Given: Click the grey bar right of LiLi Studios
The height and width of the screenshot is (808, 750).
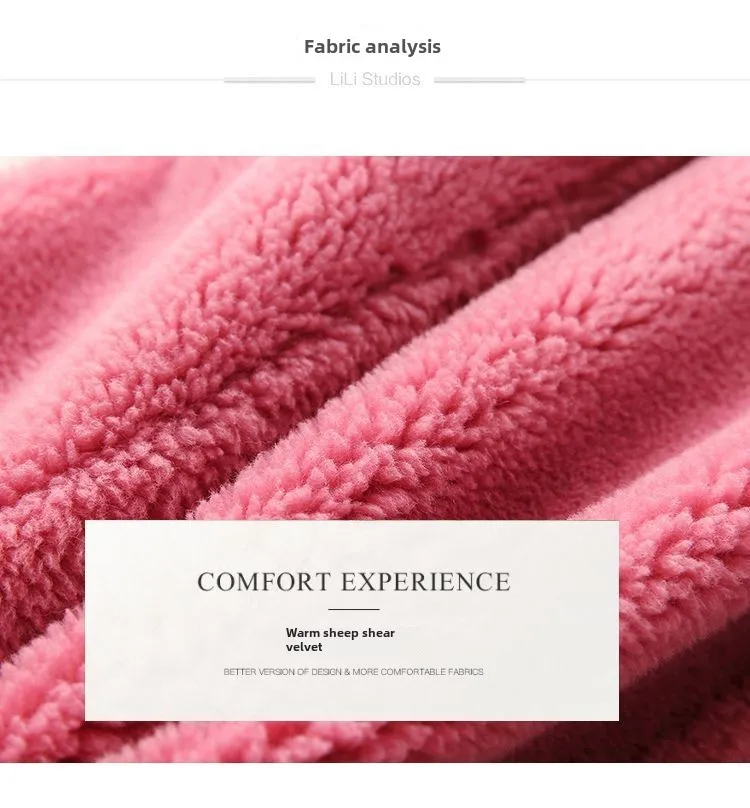Looking at the screenshot, I should [479, 80].
